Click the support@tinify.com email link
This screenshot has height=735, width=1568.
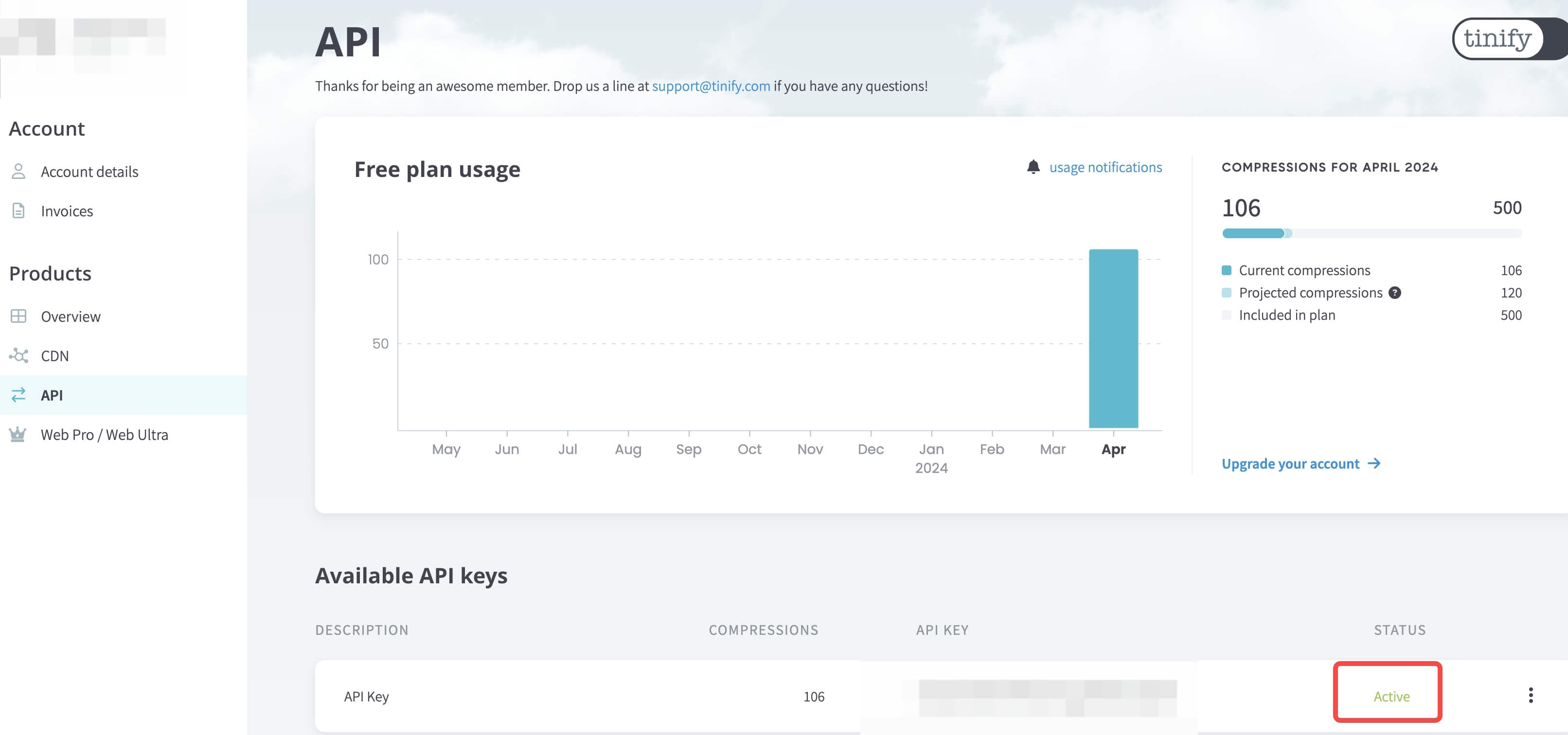tap(711, 86)
